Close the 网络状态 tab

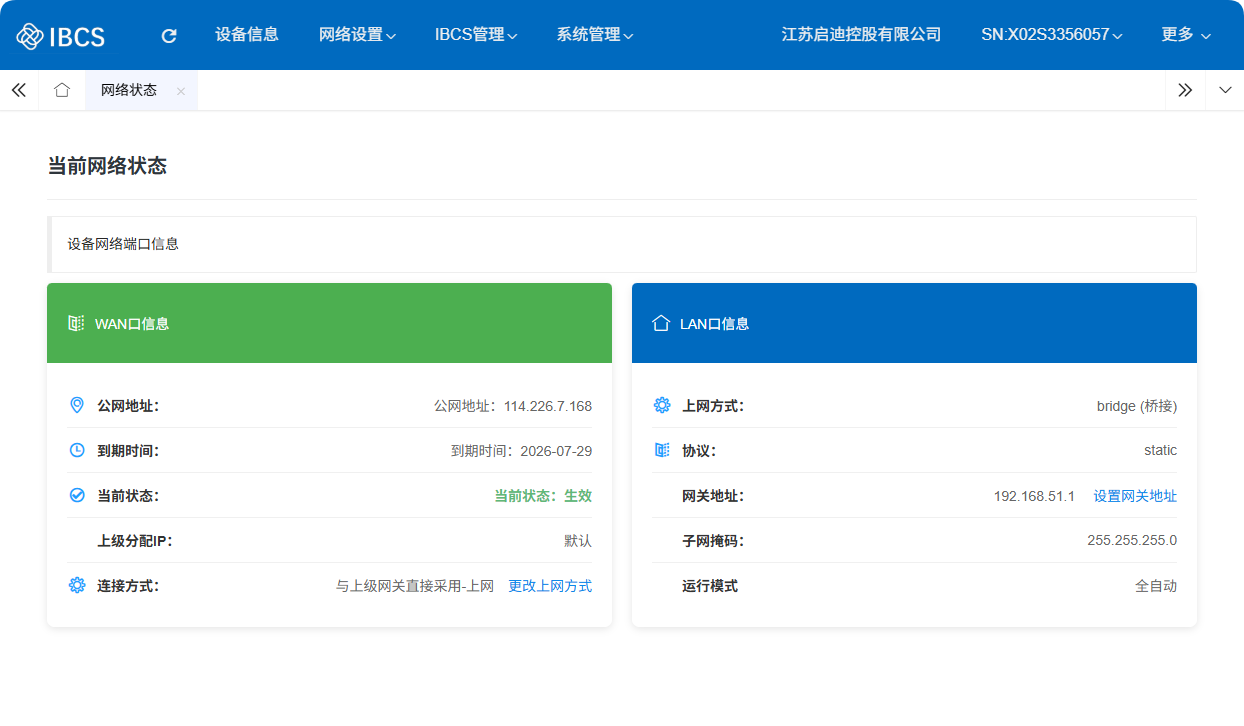point(181,91)
